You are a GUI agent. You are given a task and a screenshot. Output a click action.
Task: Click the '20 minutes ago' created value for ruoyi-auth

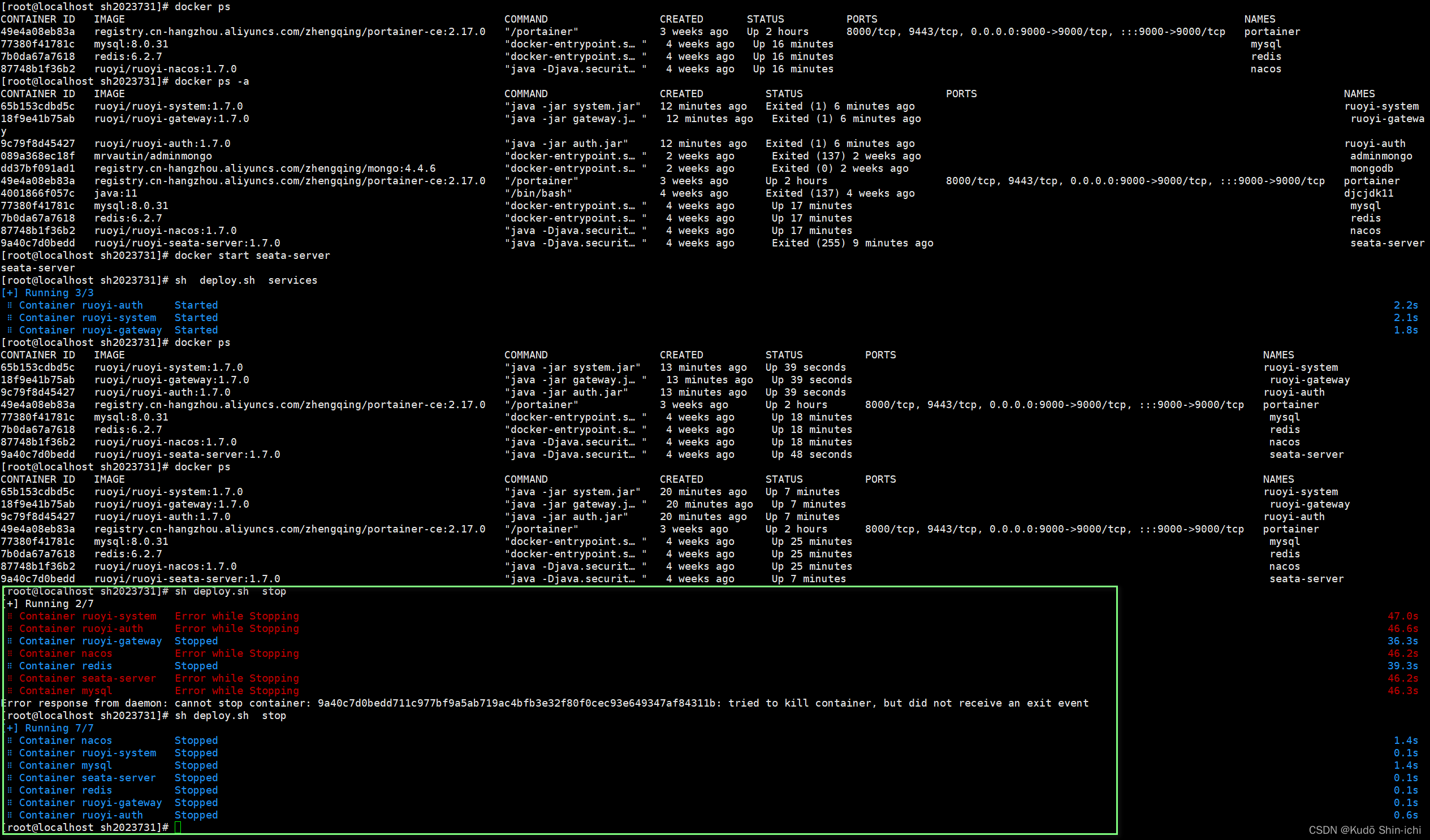click(703, 517)
